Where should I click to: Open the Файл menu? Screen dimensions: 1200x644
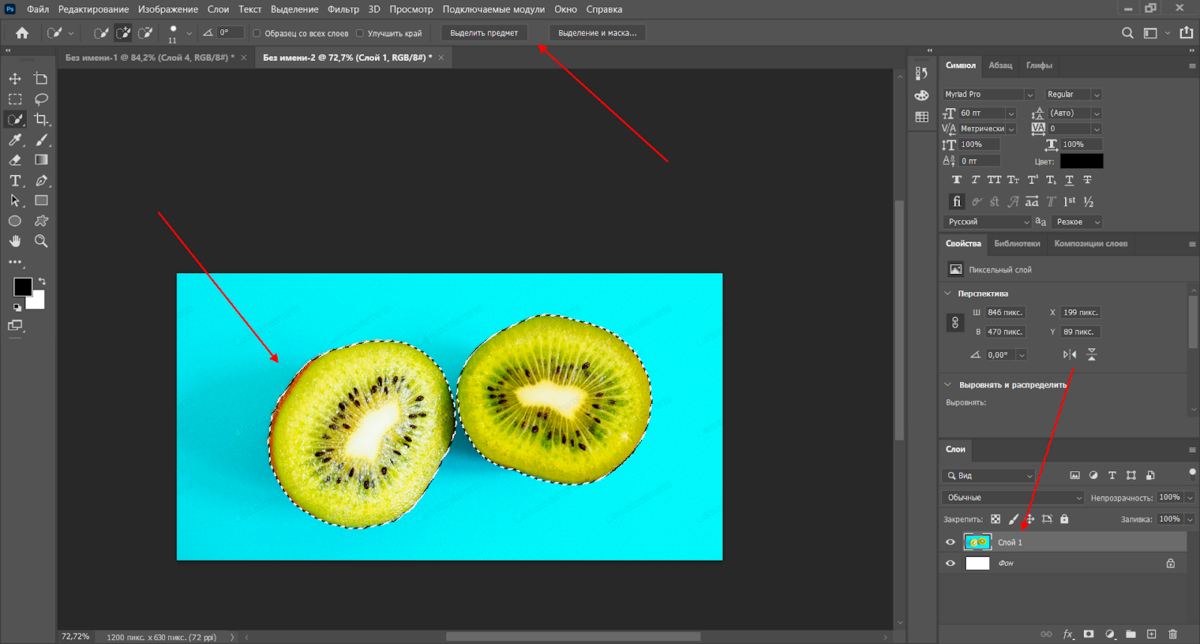[36, 9]
